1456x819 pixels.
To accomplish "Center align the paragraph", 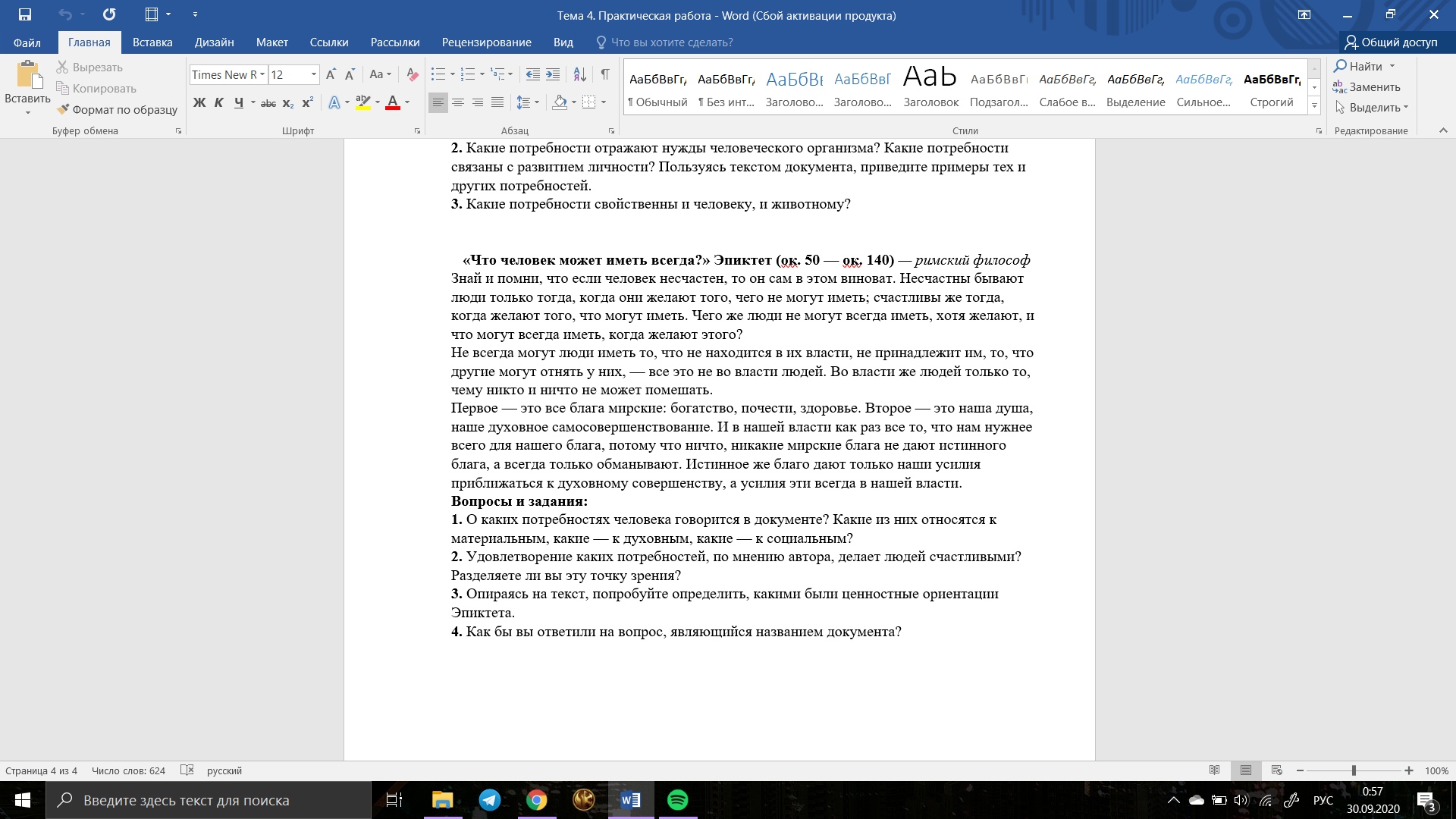I will (458, 102).
